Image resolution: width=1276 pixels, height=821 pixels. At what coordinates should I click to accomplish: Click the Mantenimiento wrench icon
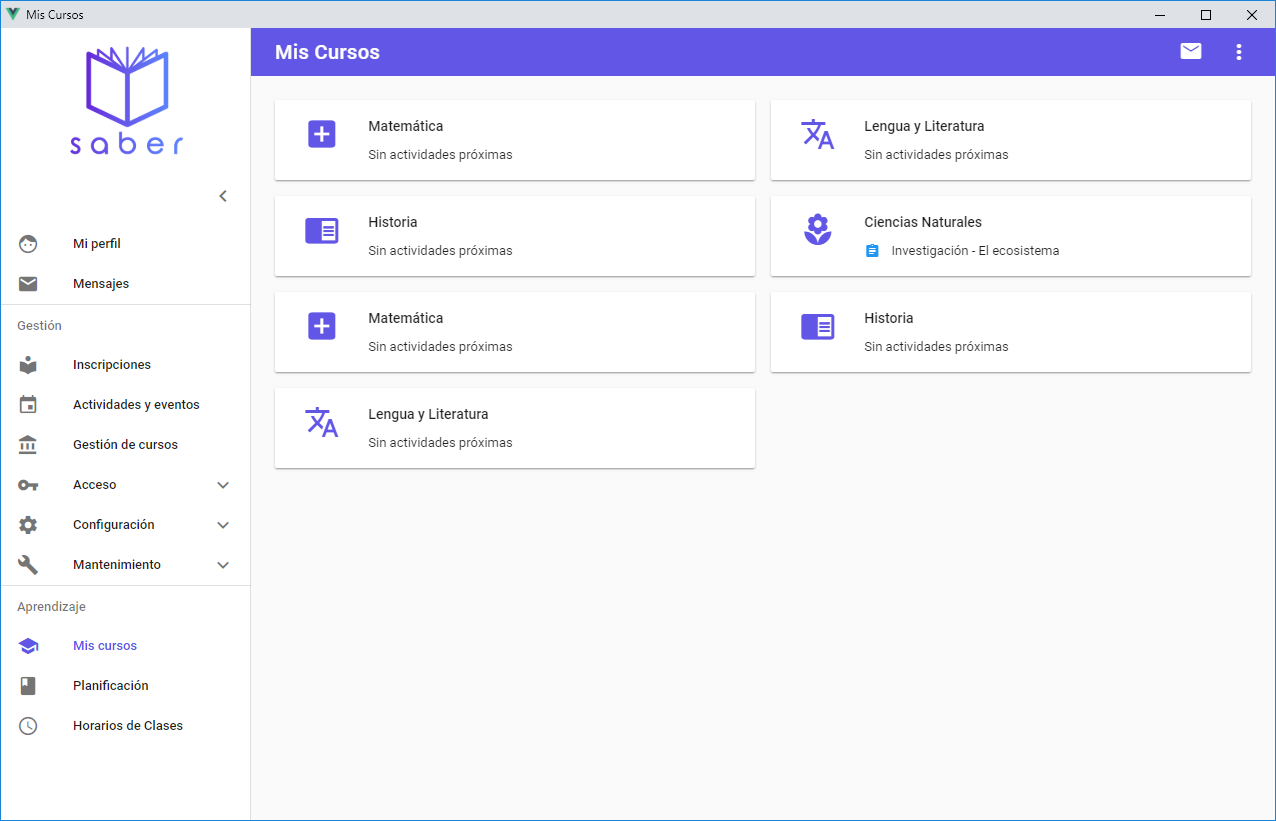tap(28, 565)
